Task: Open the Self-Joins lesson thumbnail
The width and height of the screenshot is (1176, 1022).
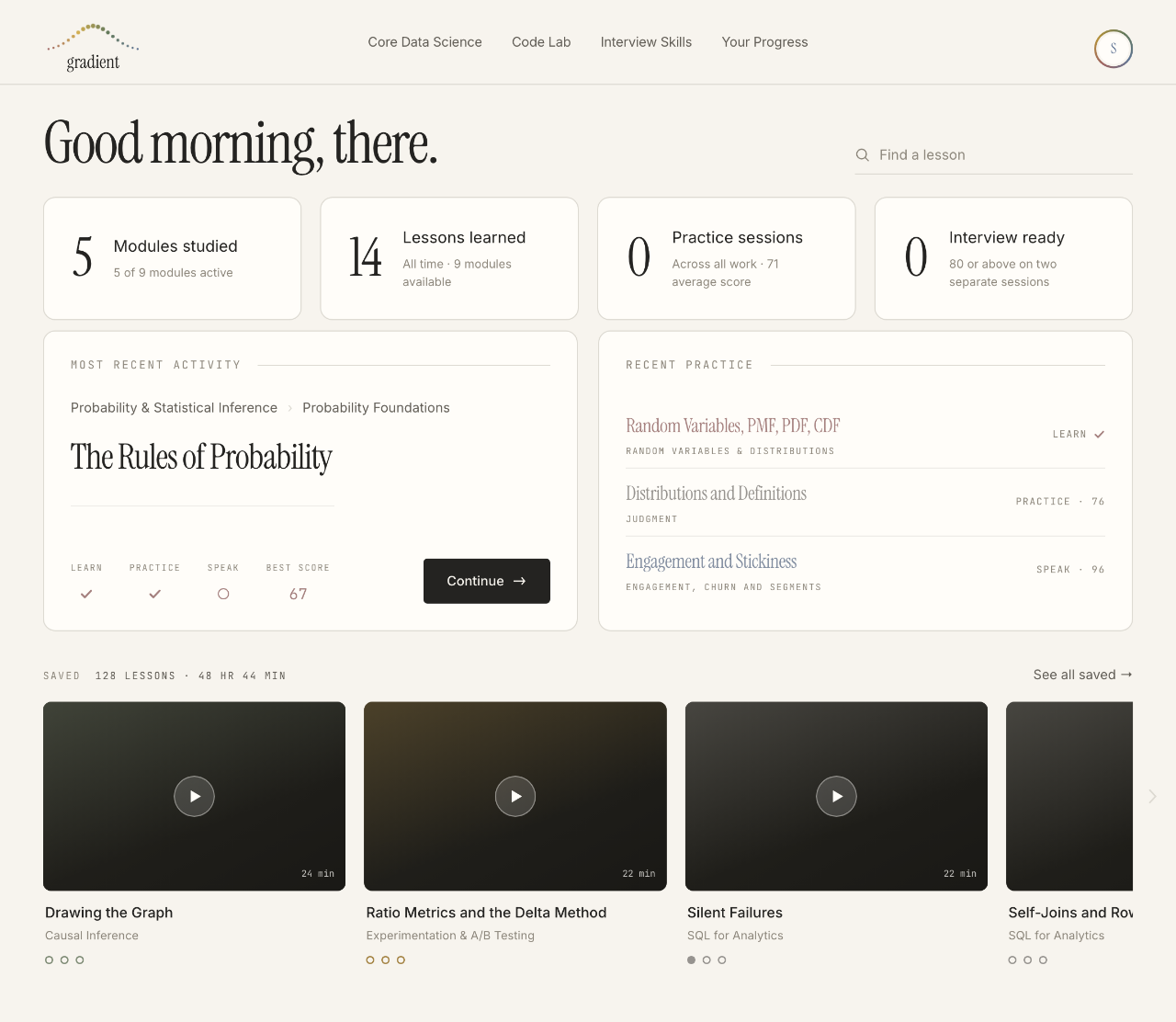Action: (1069, 796)
